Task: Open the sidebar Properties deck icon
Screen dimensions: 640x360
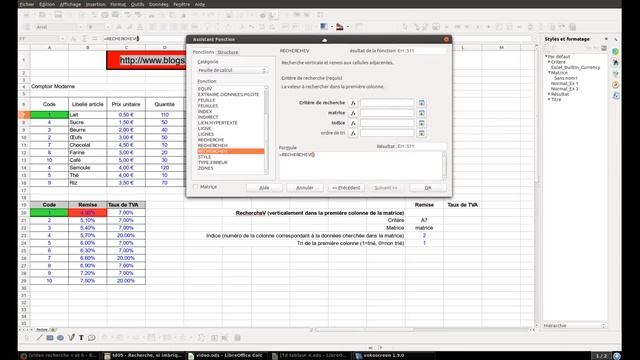Action: pyautogui.click(x=616, y=52)
